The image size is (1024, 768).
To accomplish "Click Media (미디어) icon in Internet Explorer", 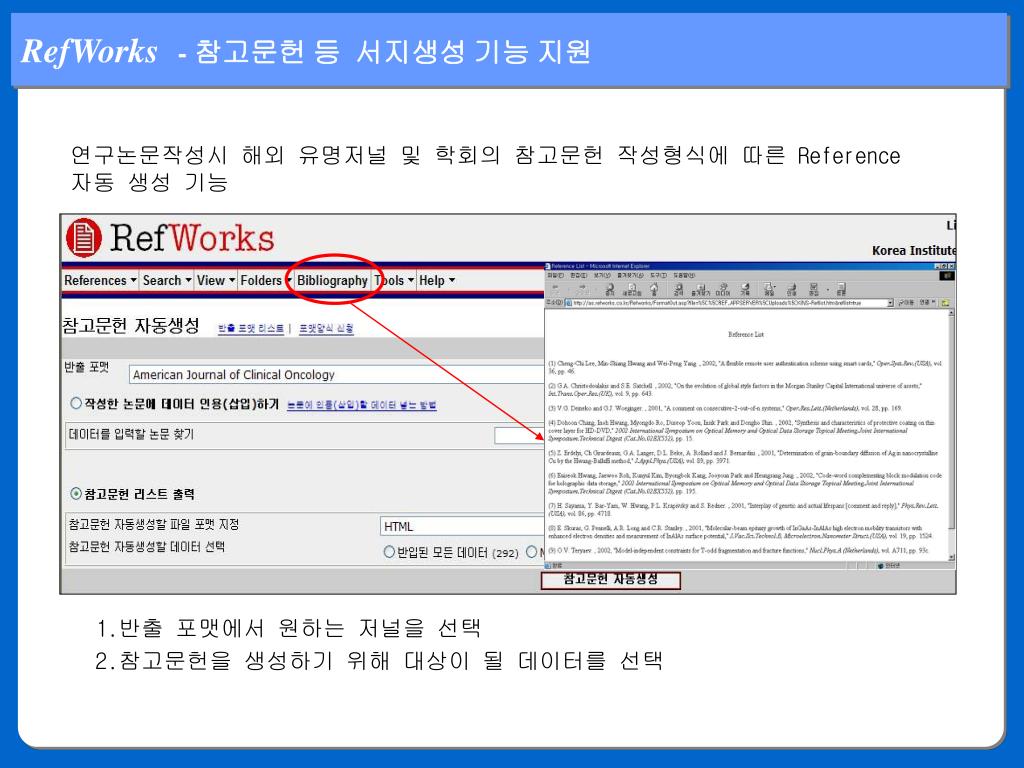I will click(x=723, y=289).
